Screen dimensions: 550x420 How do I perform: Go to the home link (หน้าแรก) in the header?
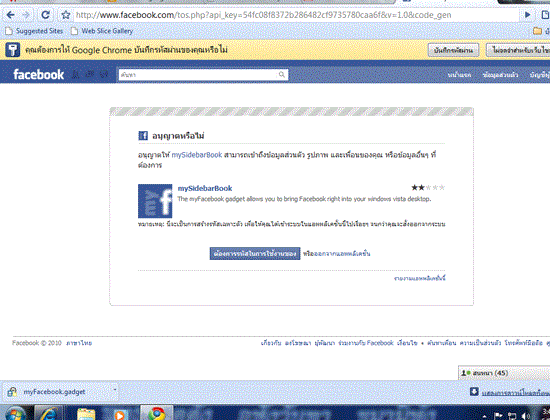coord(459,75)
